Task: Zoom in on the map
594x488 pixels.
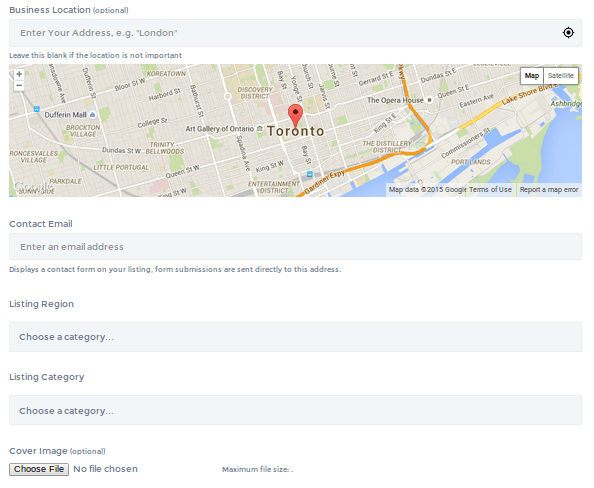Action: pos(19,74)
